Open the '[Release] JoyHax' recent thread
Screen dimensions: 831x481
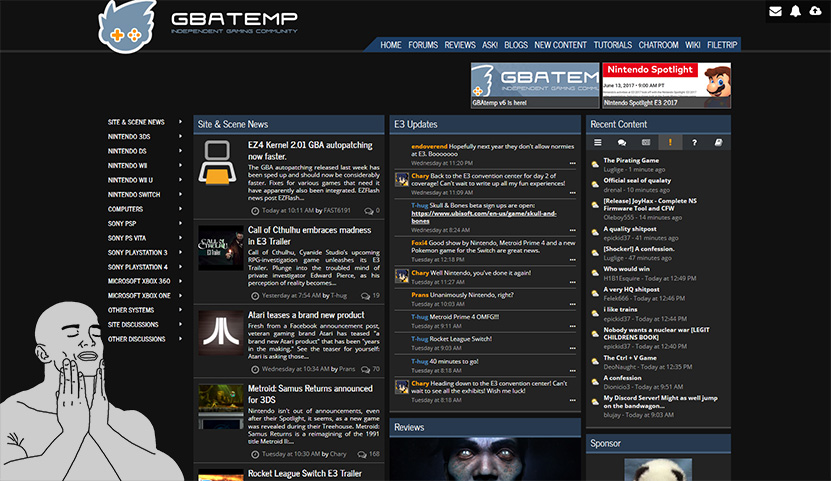[650, 204]
